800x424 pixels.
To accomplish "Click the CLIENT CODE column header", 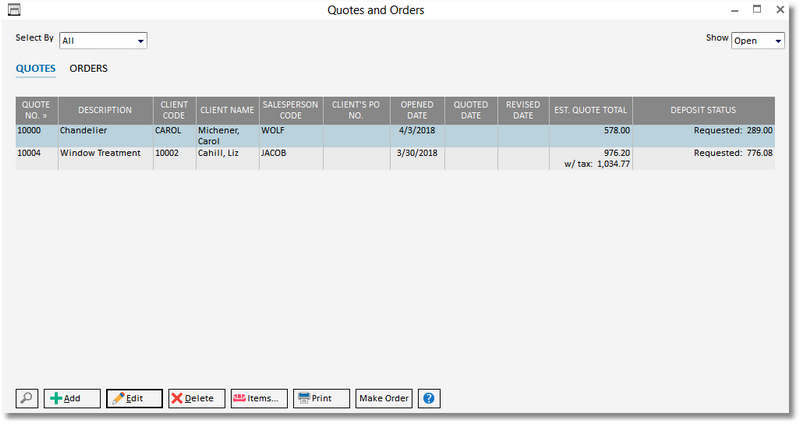I will (x=174, y=110).
